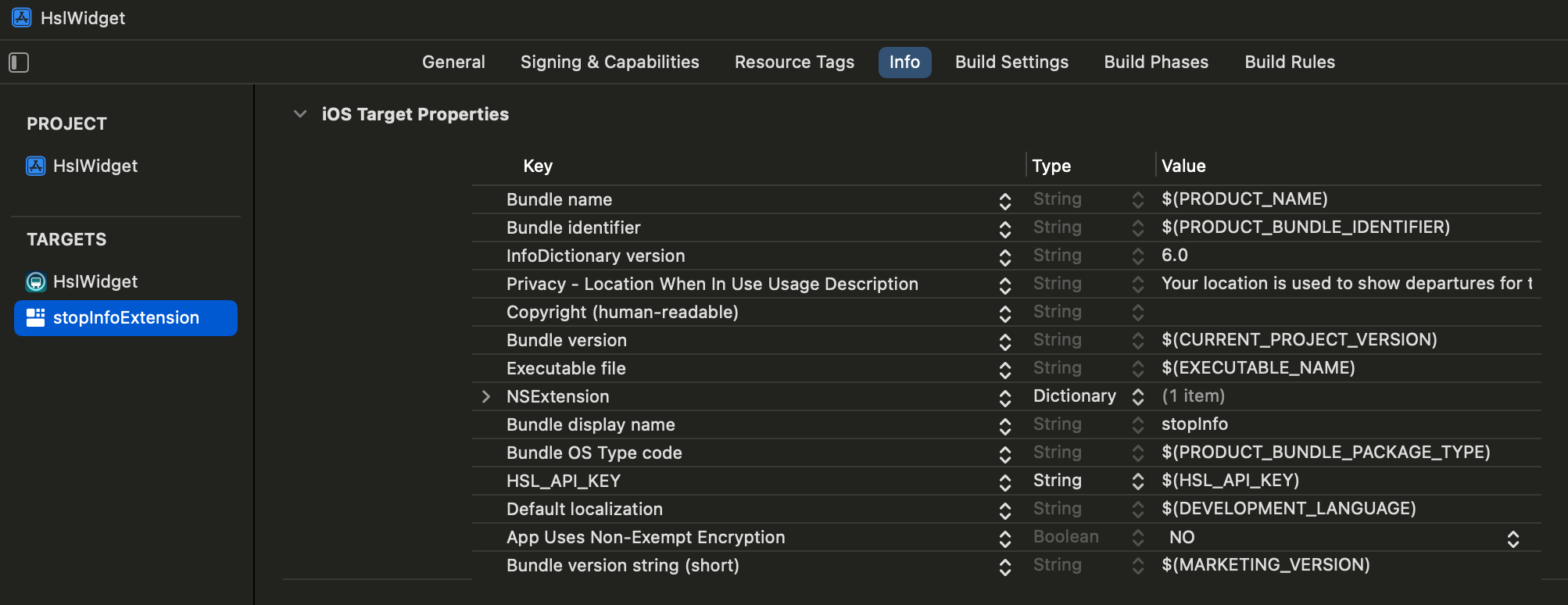Open key stepper for Bundle display name row

click(x=1005, y=426)
